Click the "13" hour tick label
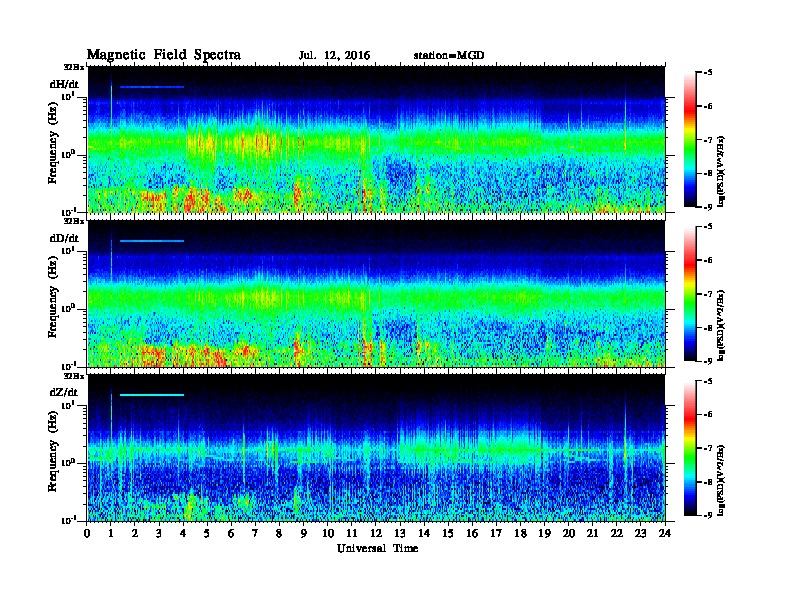Image resolution: width=792 pixels, height=612 pixels. (x=400, y=534)
